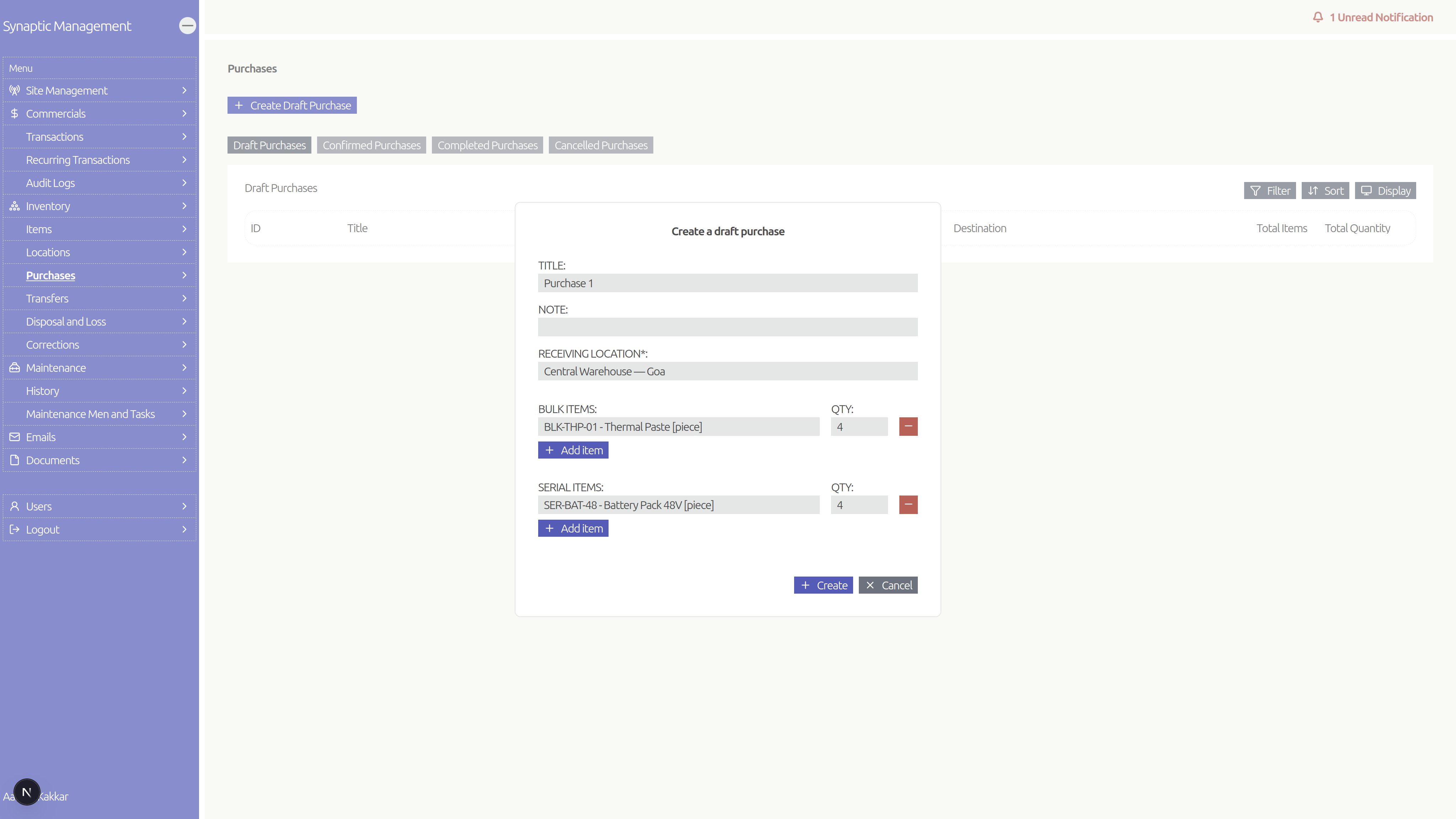
Task: Click the Total Items column header
Action: click(1281, 228)
